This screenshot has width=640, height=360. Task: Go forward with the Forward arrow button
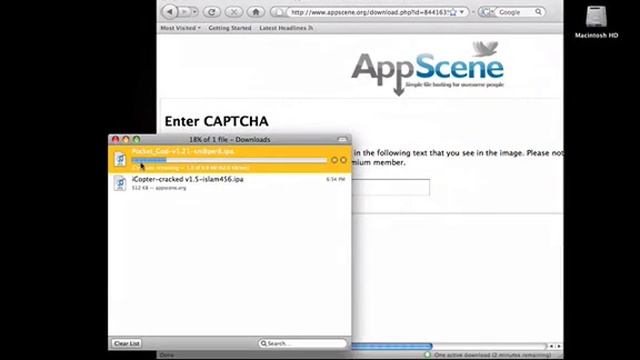(x=184, y=12)
